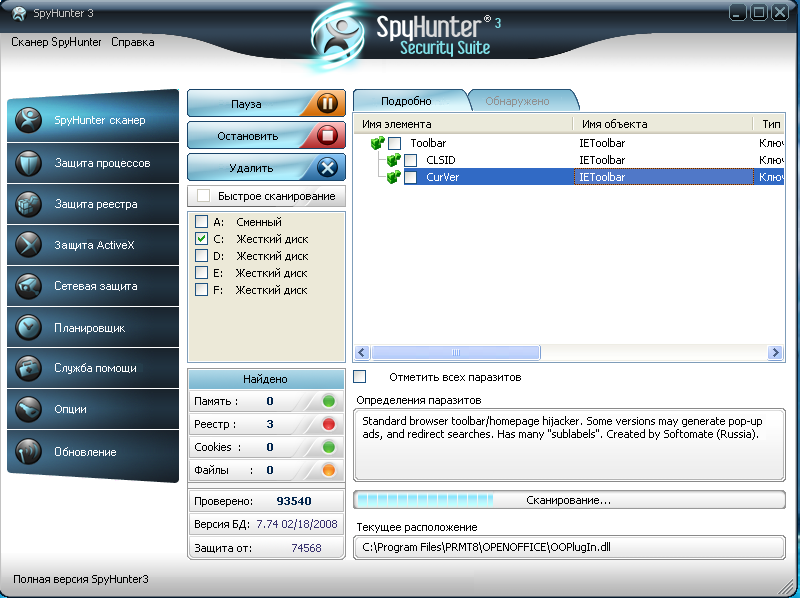Screen dimensions: 800x598
Task: Open the Защита реестра panel
Action: pos(93,204)
